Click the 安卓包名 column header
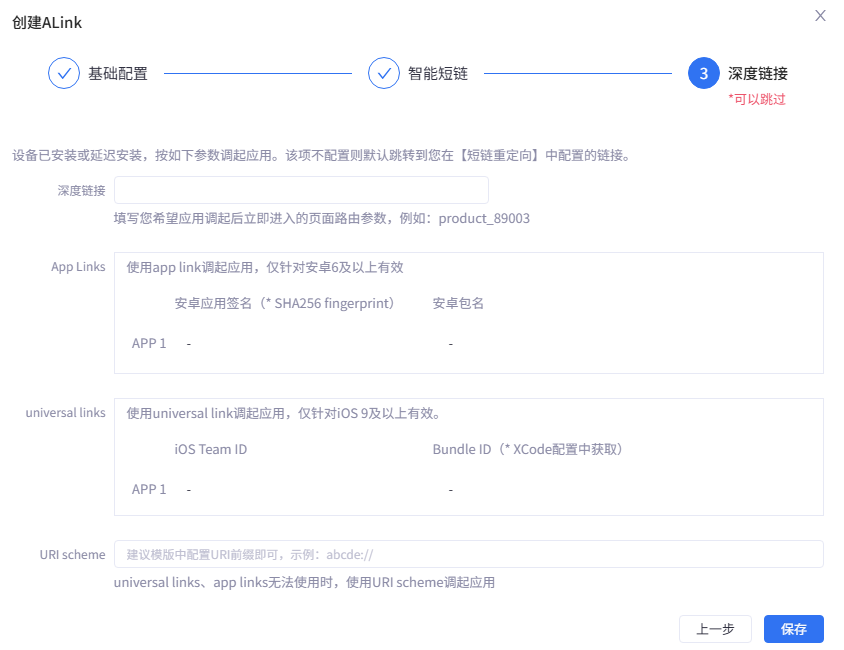The height and width of the screenshot is (650, 844). pos(458,303)
